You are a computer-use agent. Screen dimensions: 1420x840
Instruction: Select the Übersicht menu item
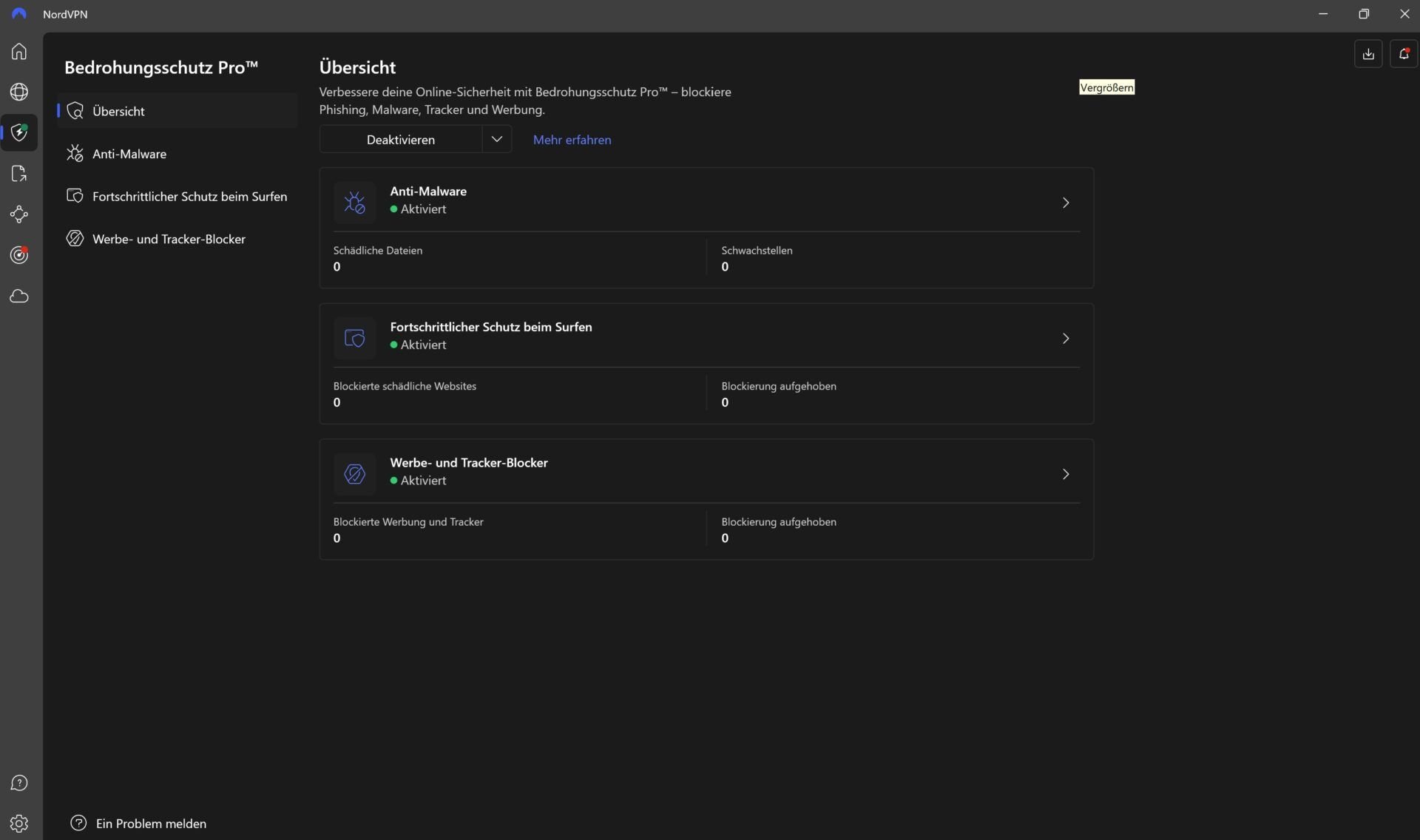click(x=177, y=111)
